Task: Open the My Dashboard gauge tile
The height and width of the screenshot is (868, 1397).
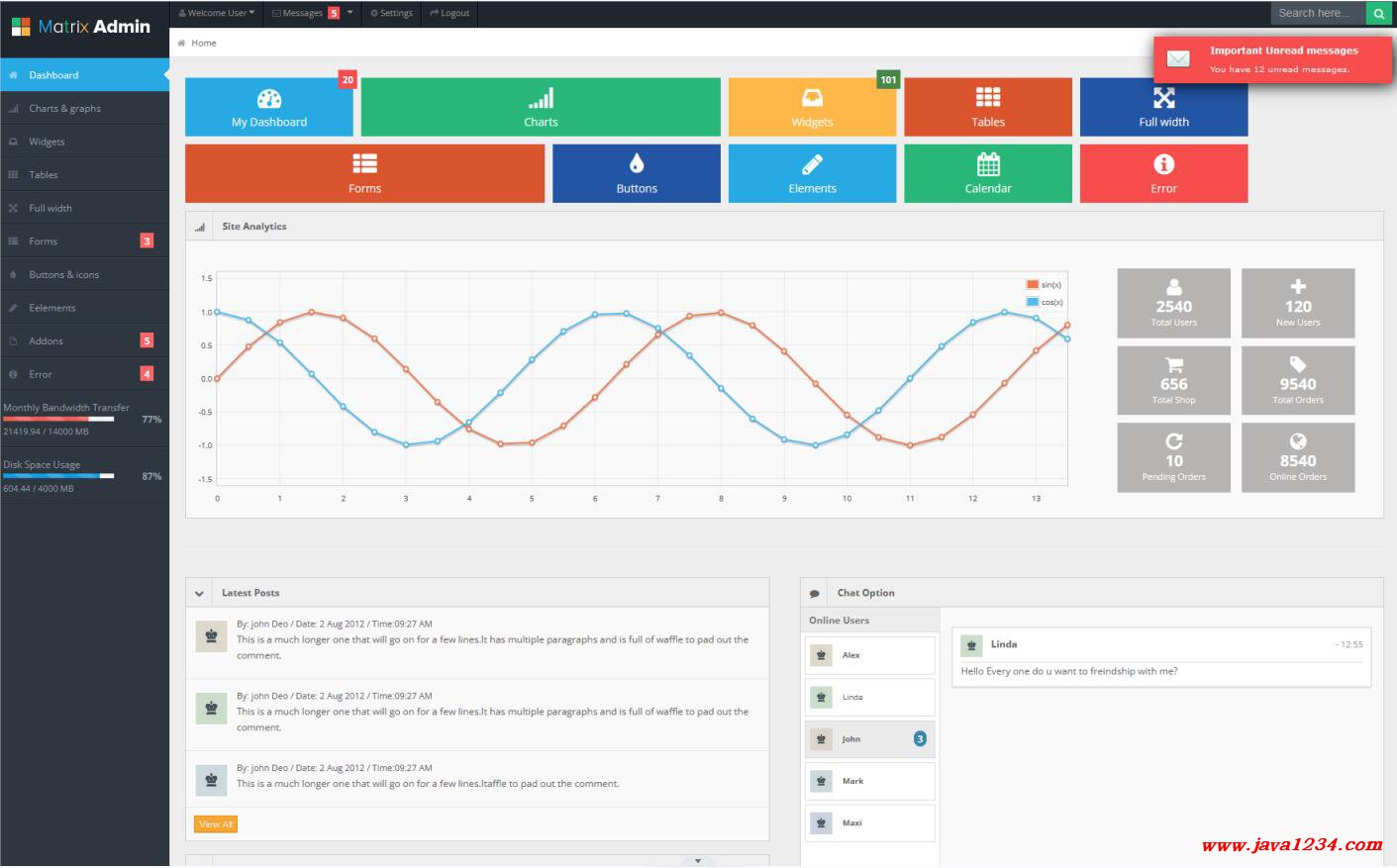Action: (x=268, y=107)
